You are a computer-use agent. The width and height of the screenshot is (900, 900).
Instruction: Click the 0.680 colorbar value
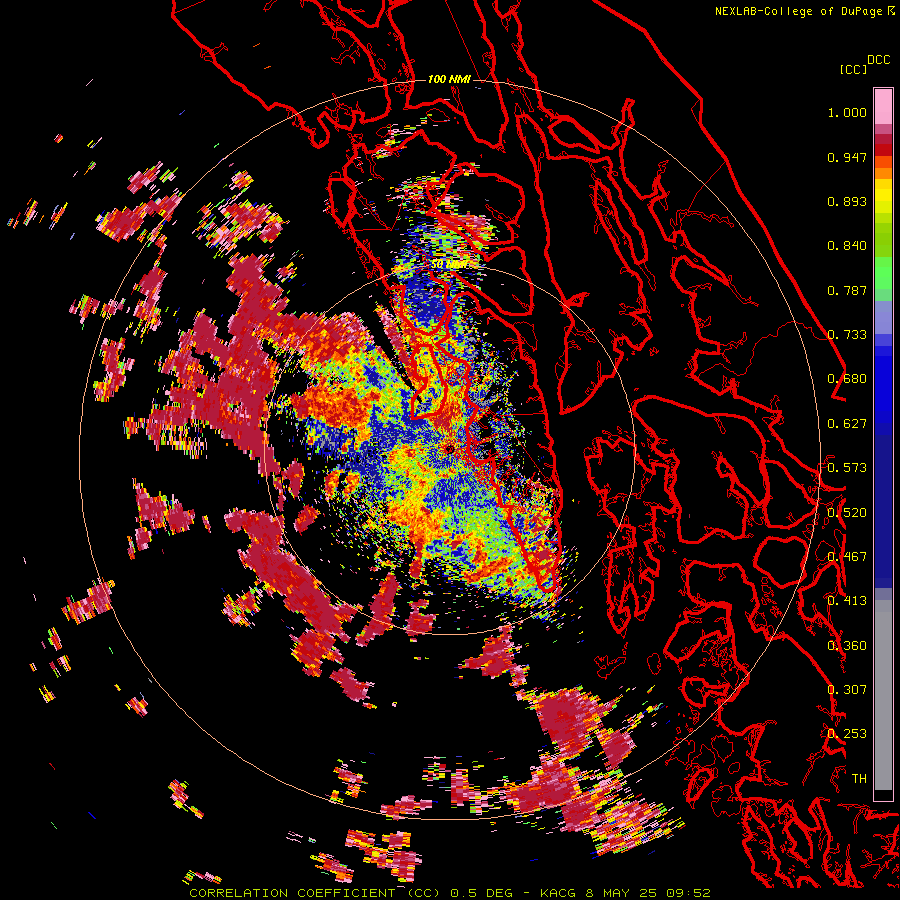847,379
